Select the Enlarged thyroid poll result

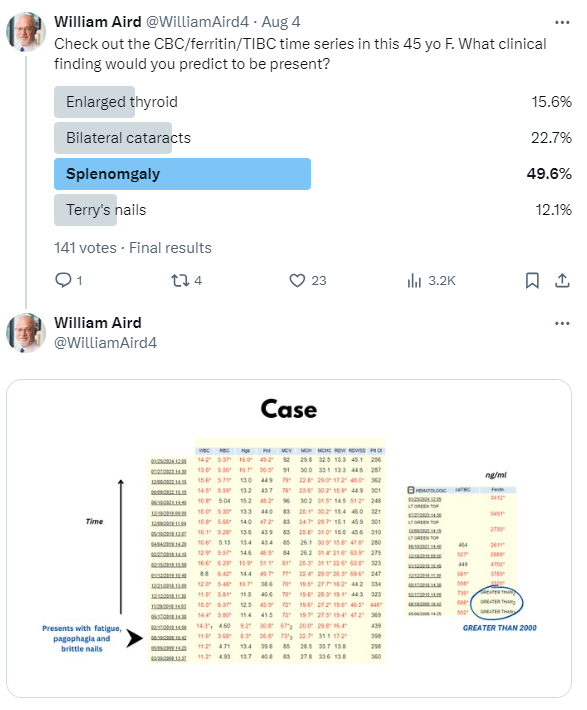[313, 102]
